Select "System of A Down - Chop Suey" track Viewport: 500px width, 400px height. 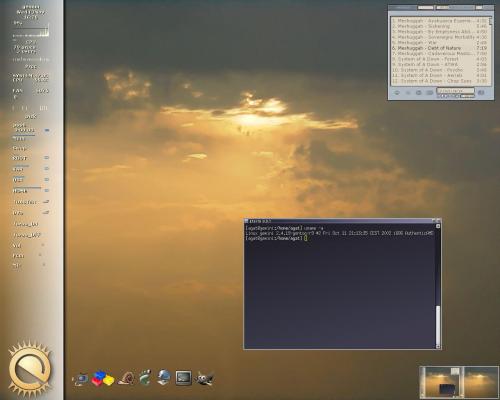439,81
